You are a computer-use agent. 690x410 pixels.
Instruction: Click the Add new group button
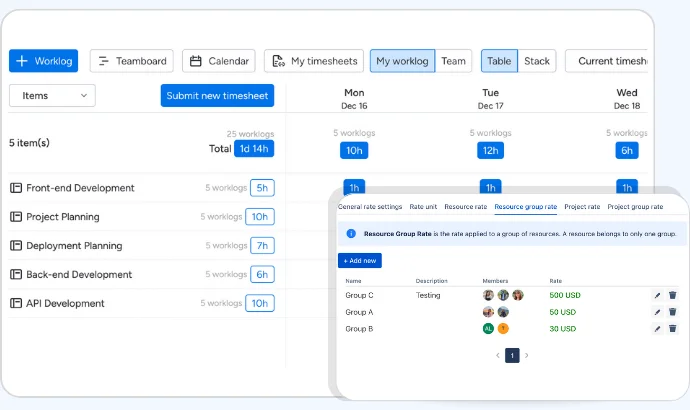360,261
